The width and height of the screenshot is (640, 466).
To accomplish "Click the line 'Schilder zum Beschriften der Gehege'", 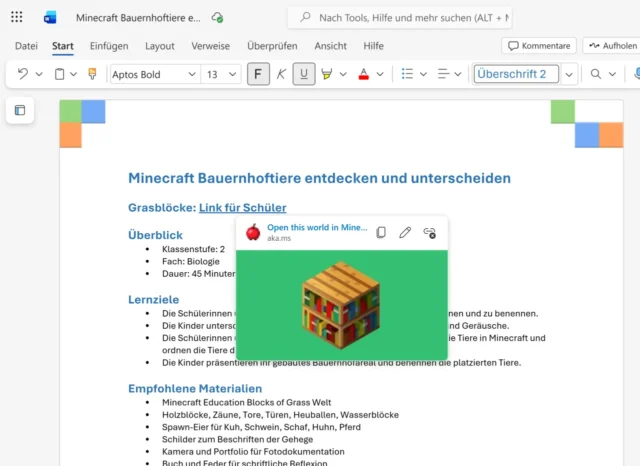I will tap(238, 439).
